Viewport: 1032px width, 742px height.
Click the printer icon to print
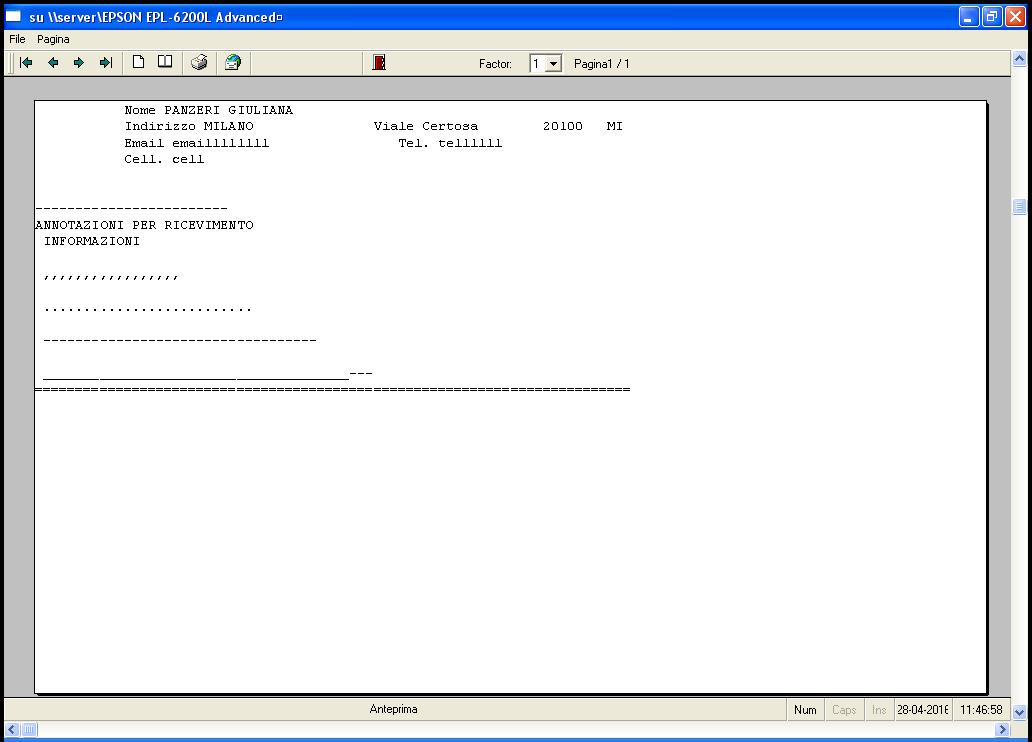tap(199, 63)
